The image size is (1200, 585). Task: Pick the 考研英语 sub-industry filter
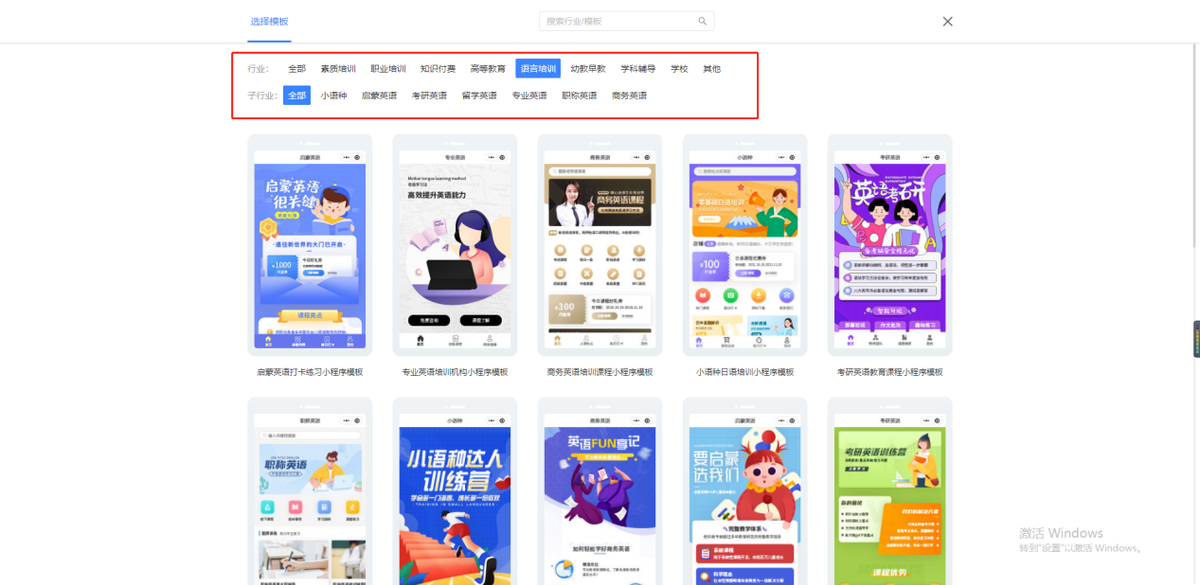tap(429, 95)
